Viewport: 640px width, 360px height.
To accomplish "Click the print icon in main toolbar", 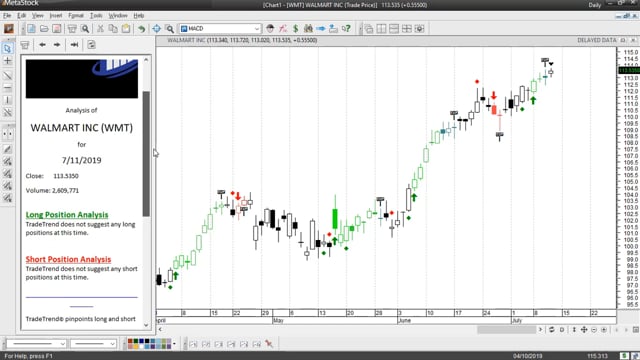I will click(x=72, y=29).
